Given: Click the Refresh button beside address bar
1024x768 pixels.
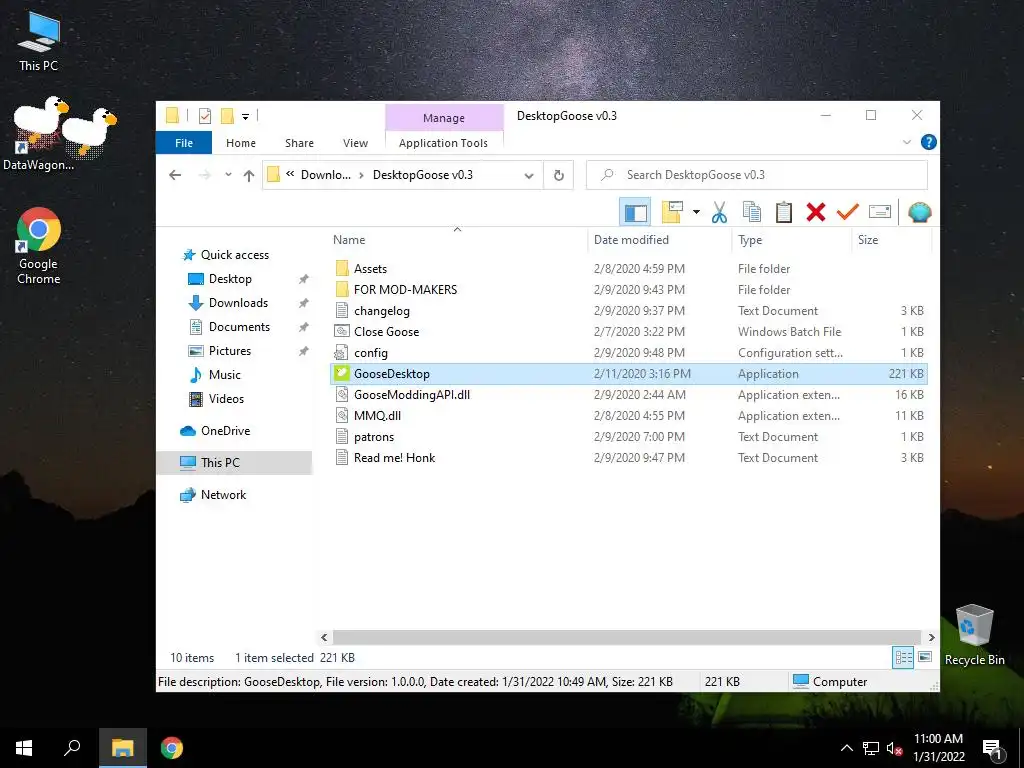Looking at the screenshot, I should click(x=558, y=175).
